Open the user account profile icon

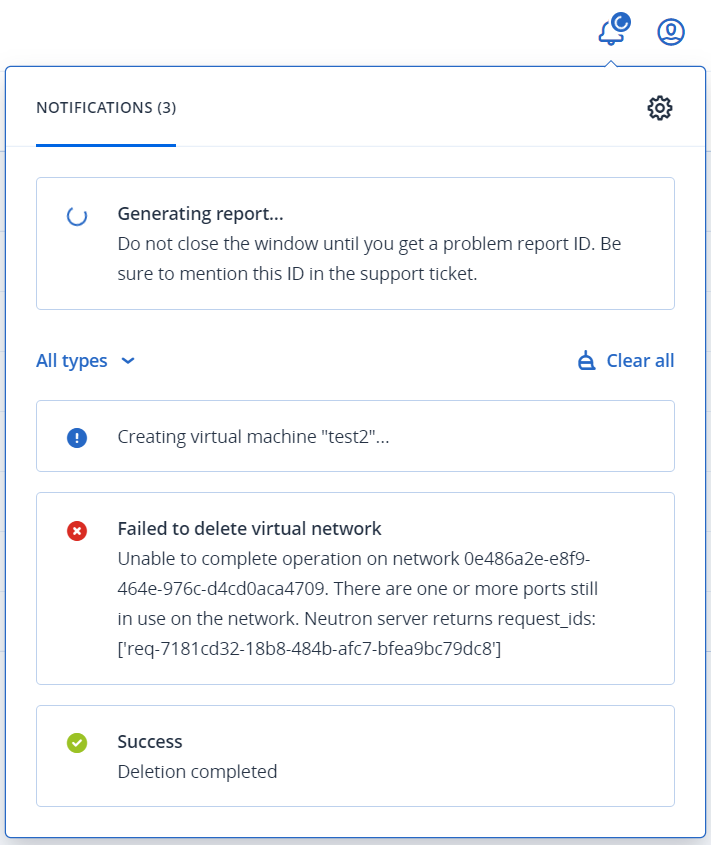pos(671,32)
